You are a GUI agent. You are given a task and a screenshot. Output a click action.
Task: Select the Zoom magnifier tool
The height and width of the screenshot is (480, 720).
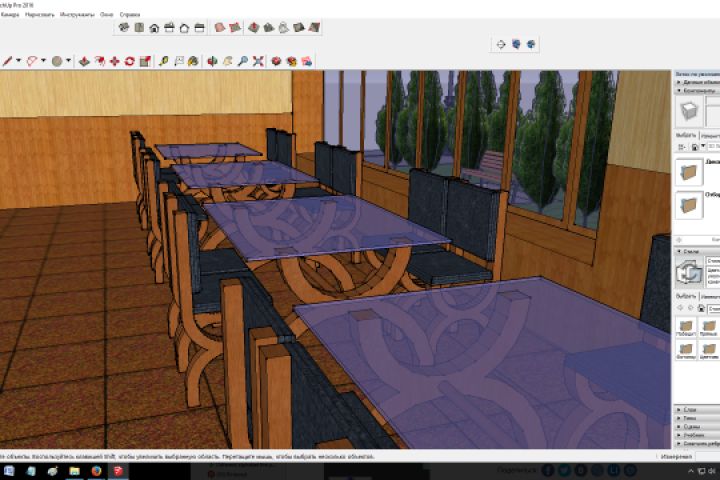click(x=243, y=61)
